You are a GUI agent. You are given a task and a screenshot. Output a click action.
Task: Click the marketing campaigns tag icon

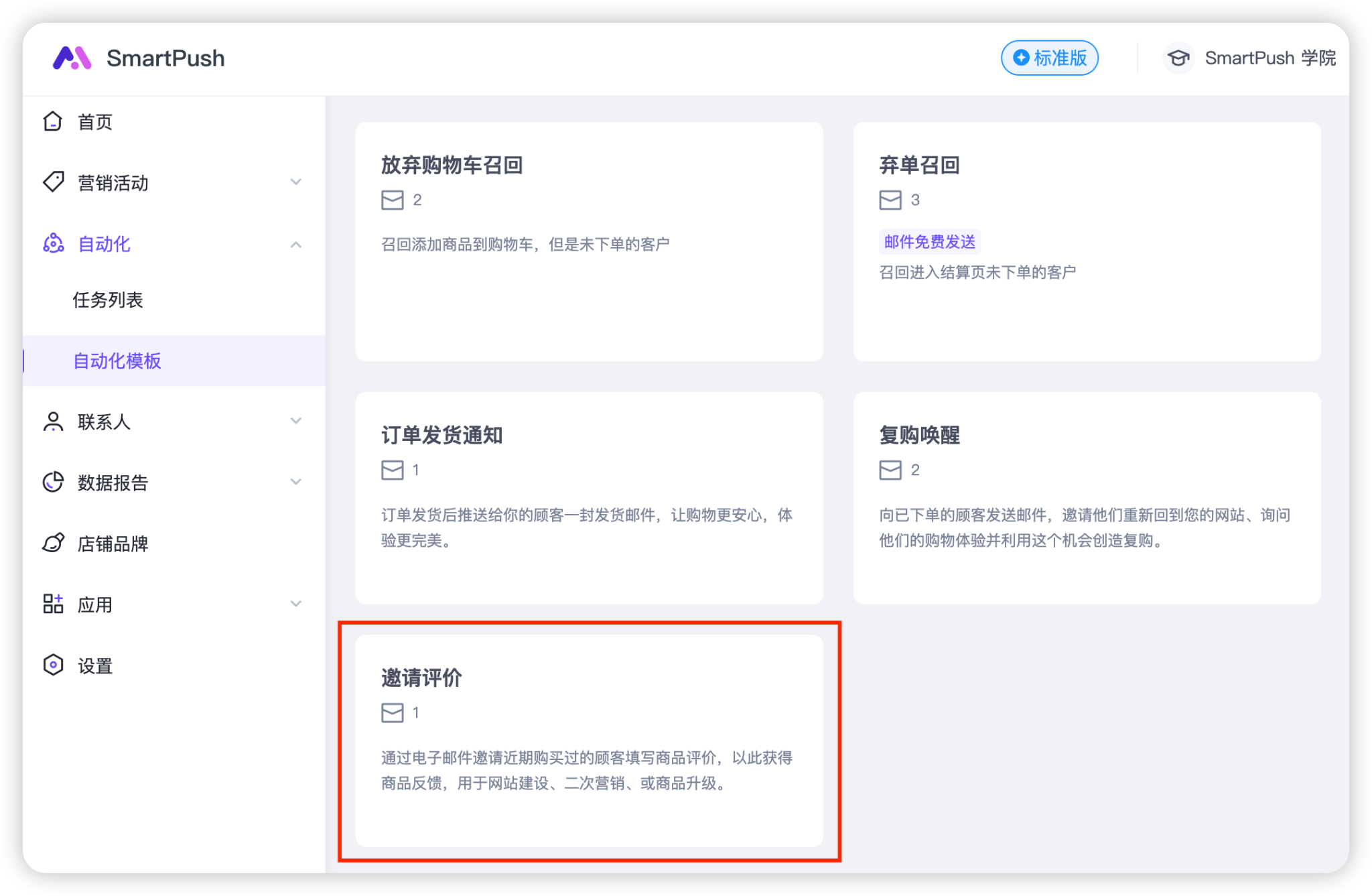(x=53, y=182)
